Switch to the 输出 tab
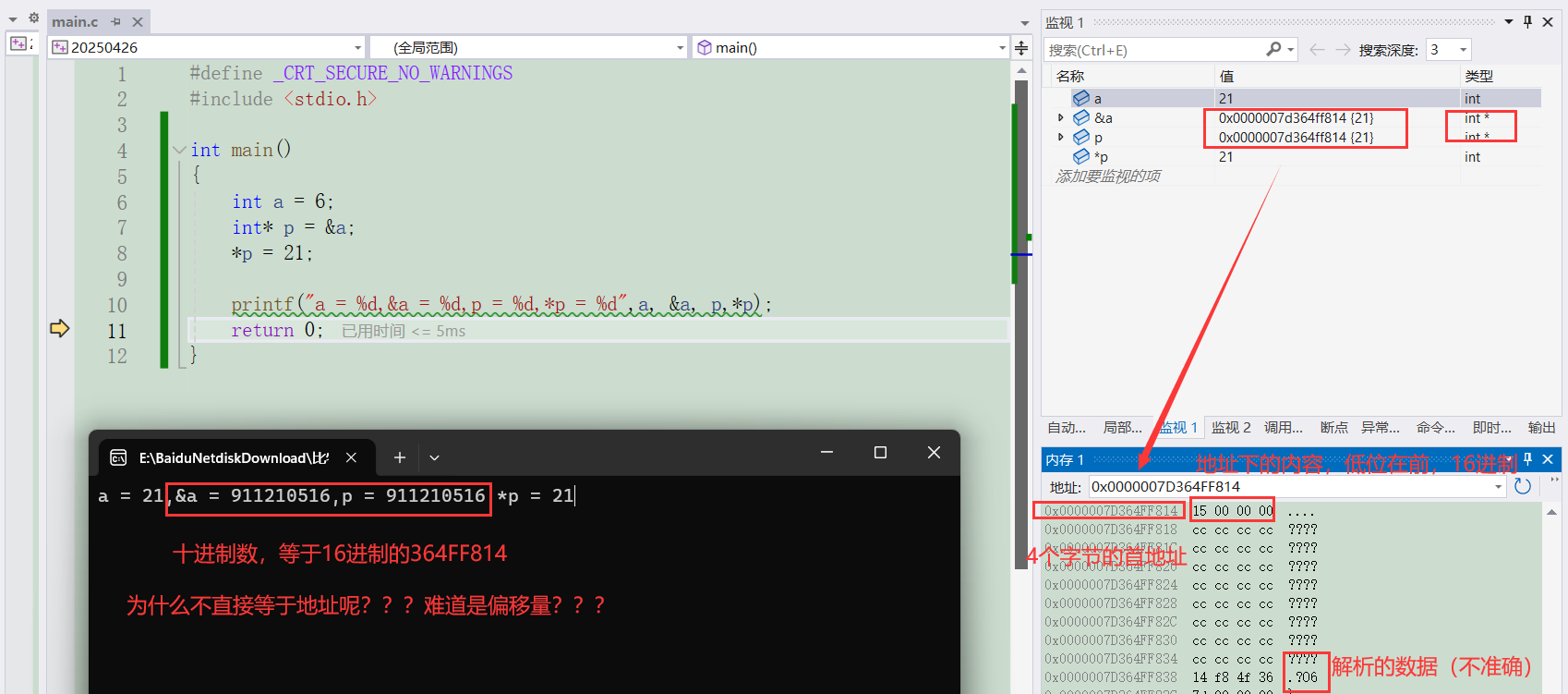1568x694 pixels. coord(1541,427)
